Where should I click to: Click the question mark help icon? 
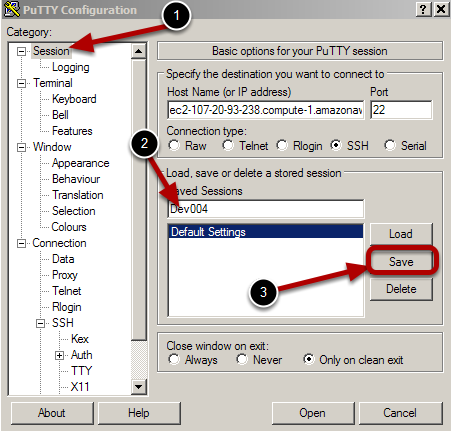pyautogui.click(x=423, y=9)
